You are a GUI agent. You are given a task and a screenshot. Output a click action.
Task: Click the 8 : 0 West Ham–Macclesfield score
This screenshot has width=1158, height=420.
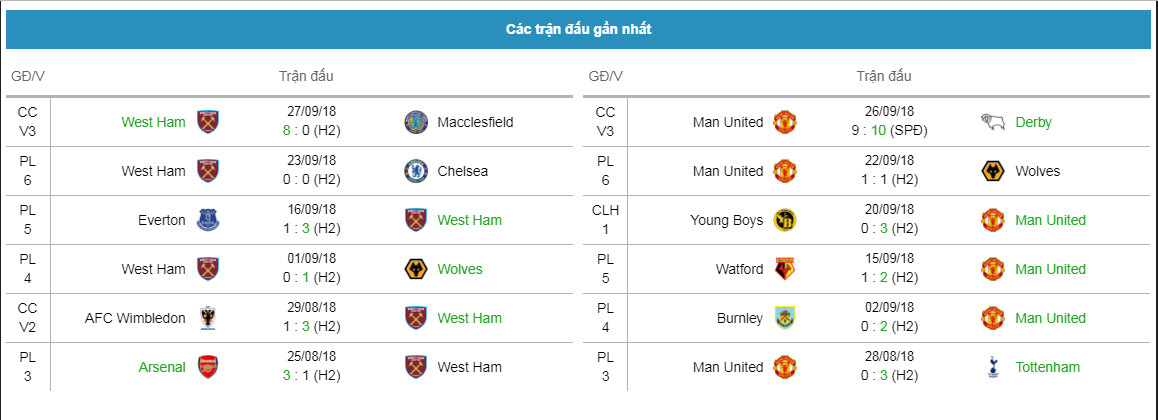tap(313, 130)
